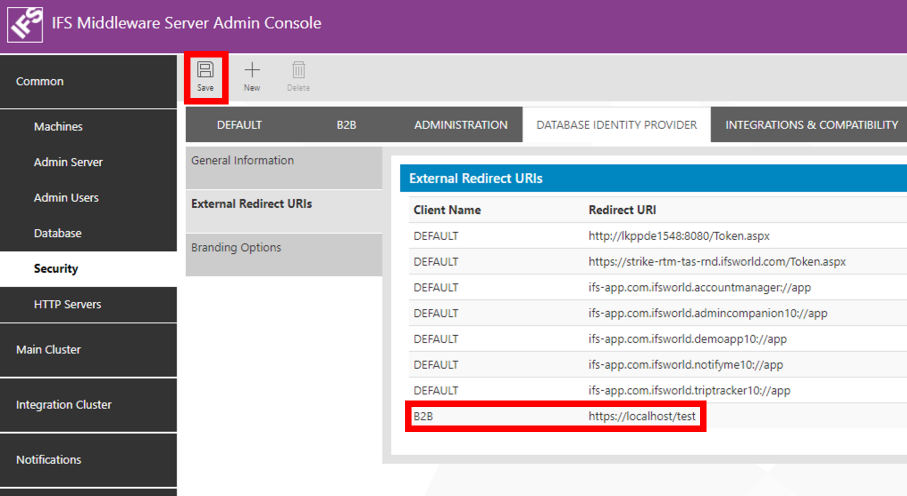Select General Information section
This screenshot has width=907, height=496.
pos(242,160)
